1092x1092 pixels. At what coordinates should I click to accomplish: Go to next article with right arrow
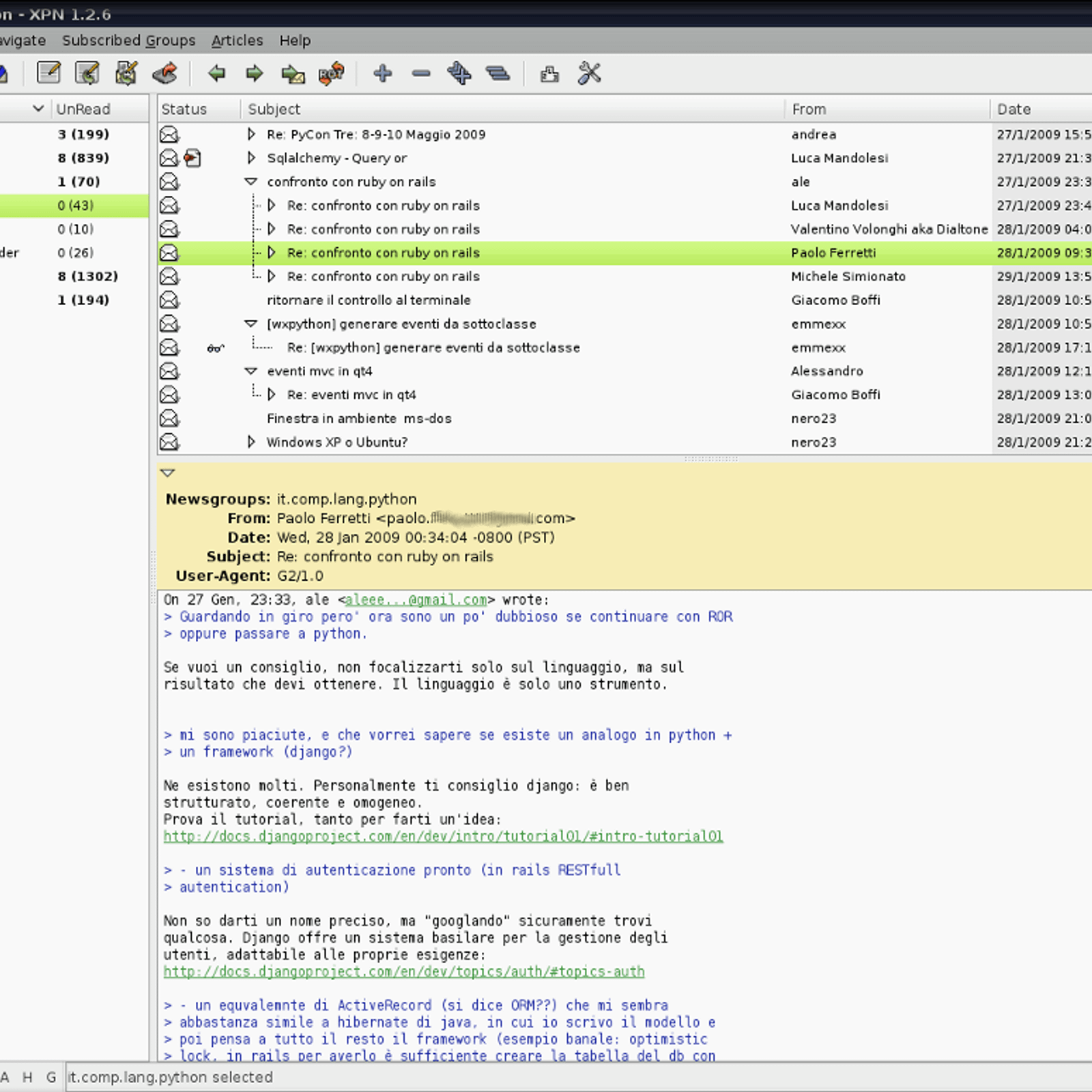point(255,73)
